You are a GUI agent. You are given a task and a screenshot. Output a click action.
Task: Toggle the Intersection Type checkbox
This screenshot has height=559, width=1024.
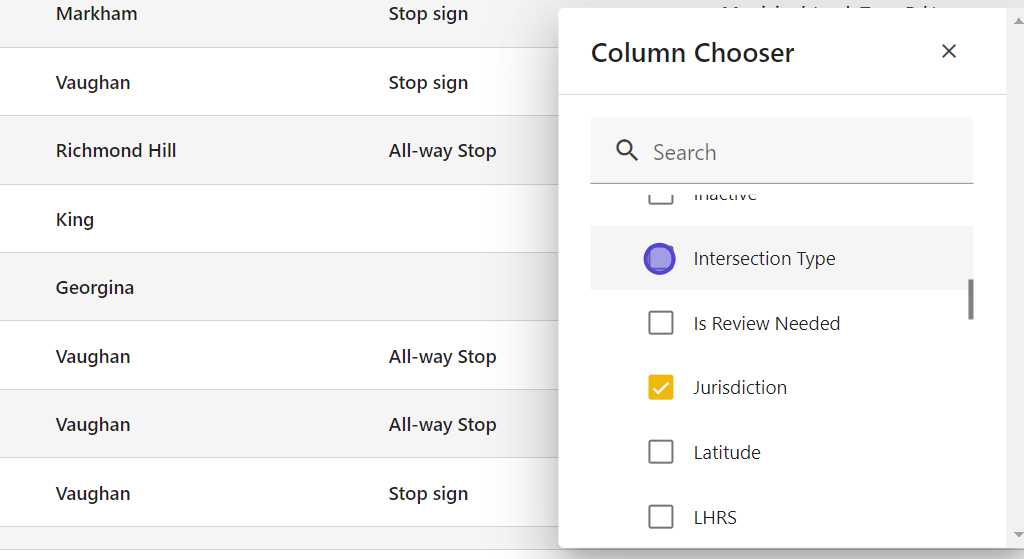click(x=660, y=259)
